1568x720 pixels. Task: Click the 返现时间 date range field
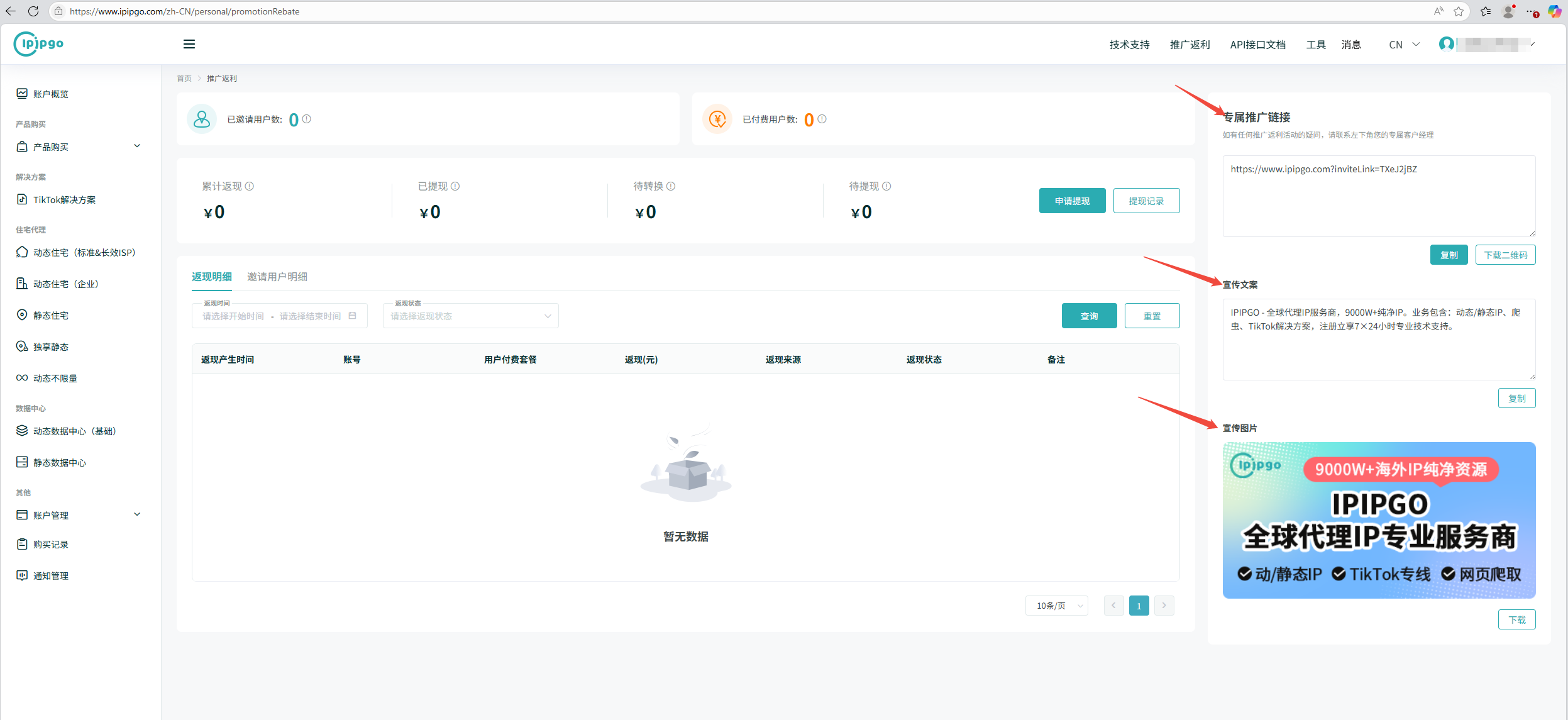279,316
